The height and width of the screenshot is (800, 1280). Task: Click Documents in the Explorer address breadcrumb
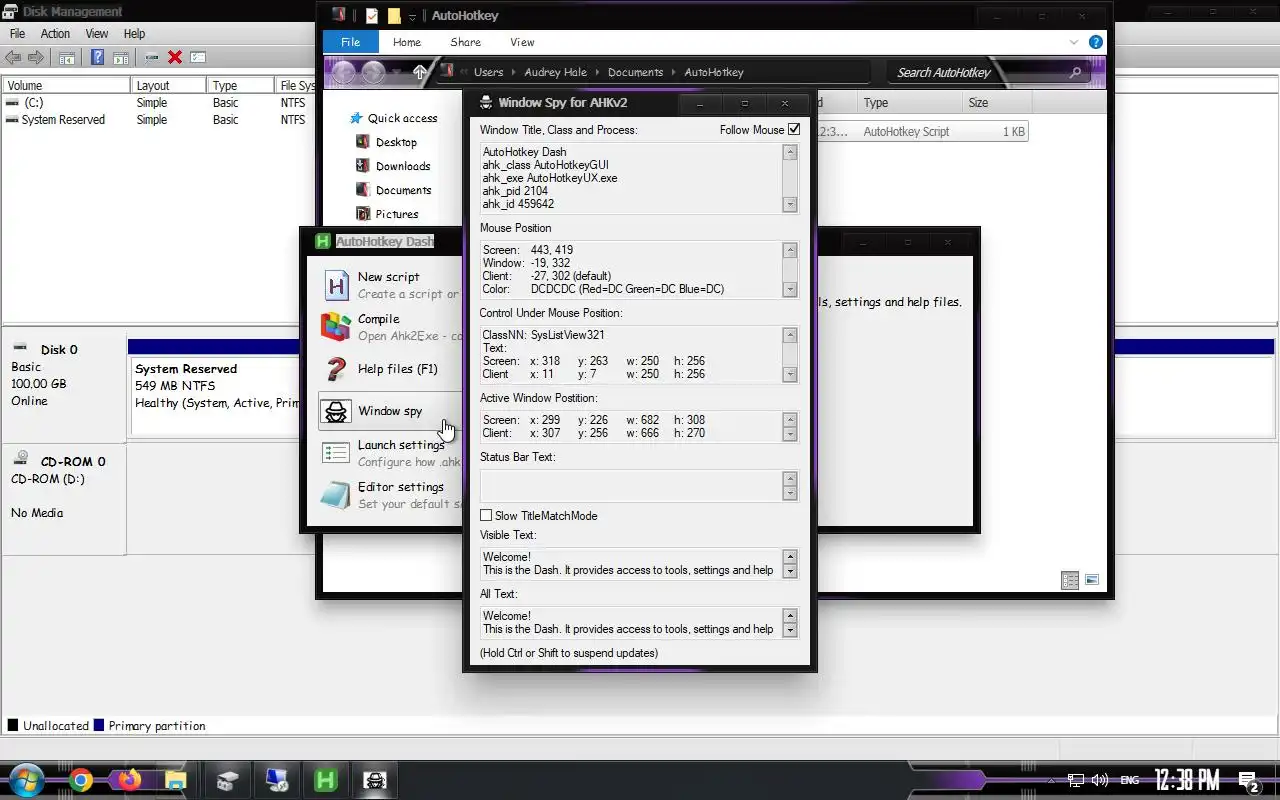pyautogui.click(x=635, y=72)
